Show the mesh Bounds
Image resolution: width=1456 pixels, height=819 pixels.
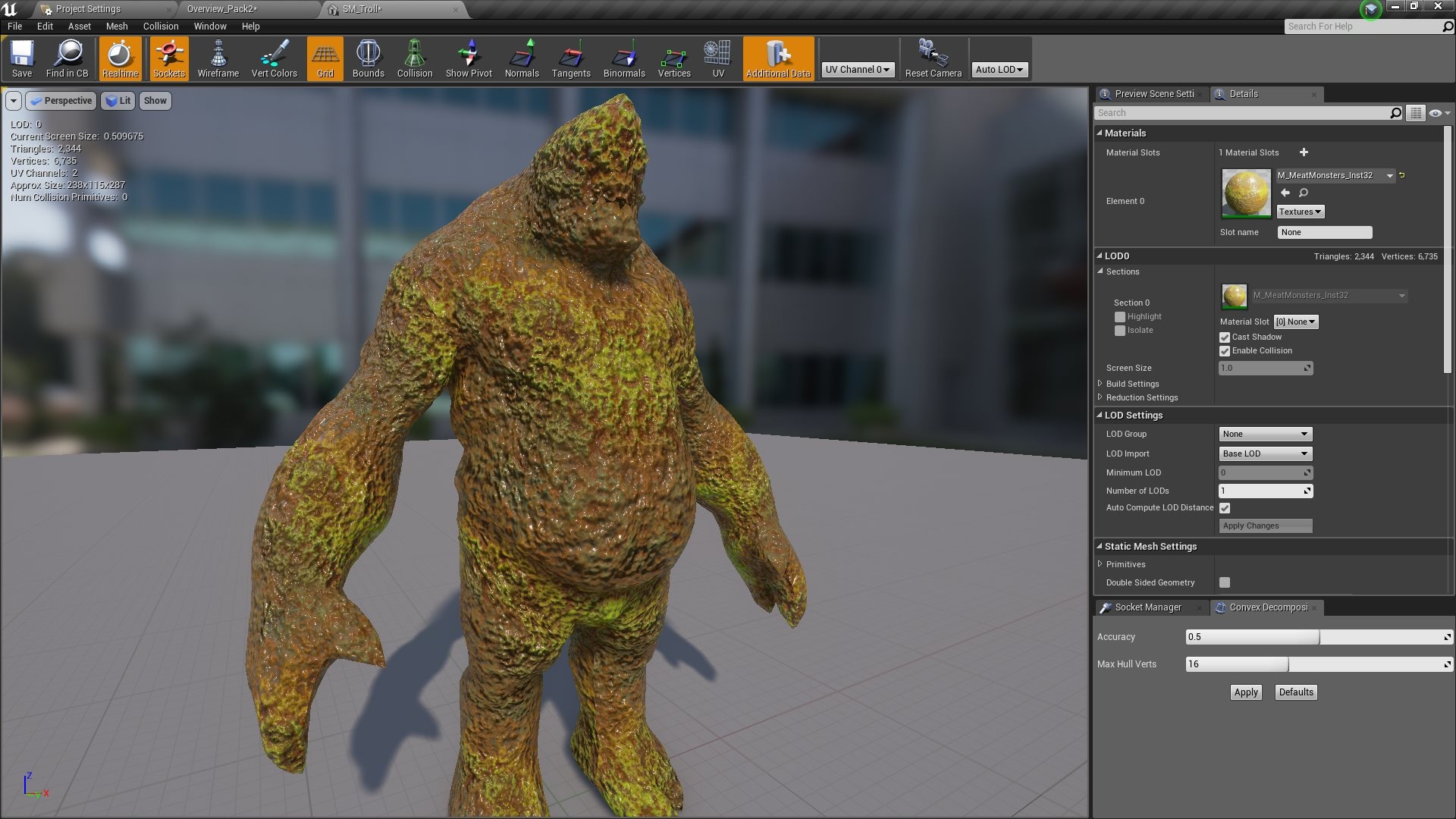(x=368, y=58)
